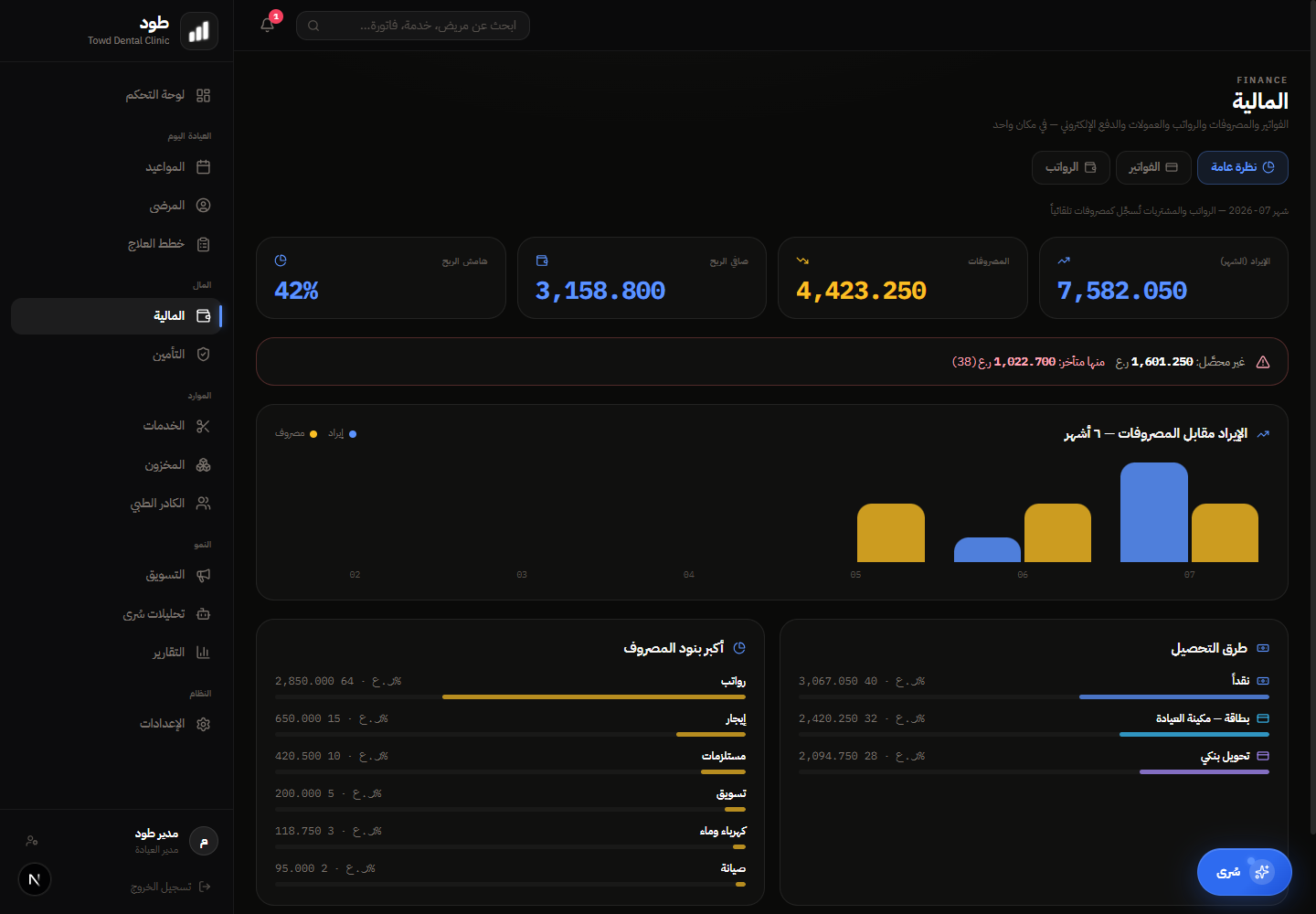Open the notifications bell icon
Screen dimensions: 1316x914
click(268, 25)
